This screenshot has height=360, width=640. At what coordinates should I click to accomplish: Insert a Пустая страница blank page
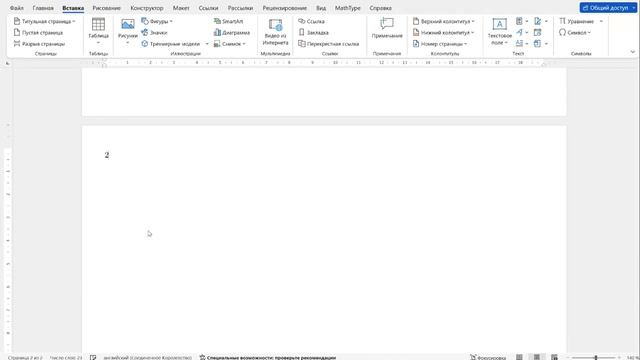[x=38, y=32]
